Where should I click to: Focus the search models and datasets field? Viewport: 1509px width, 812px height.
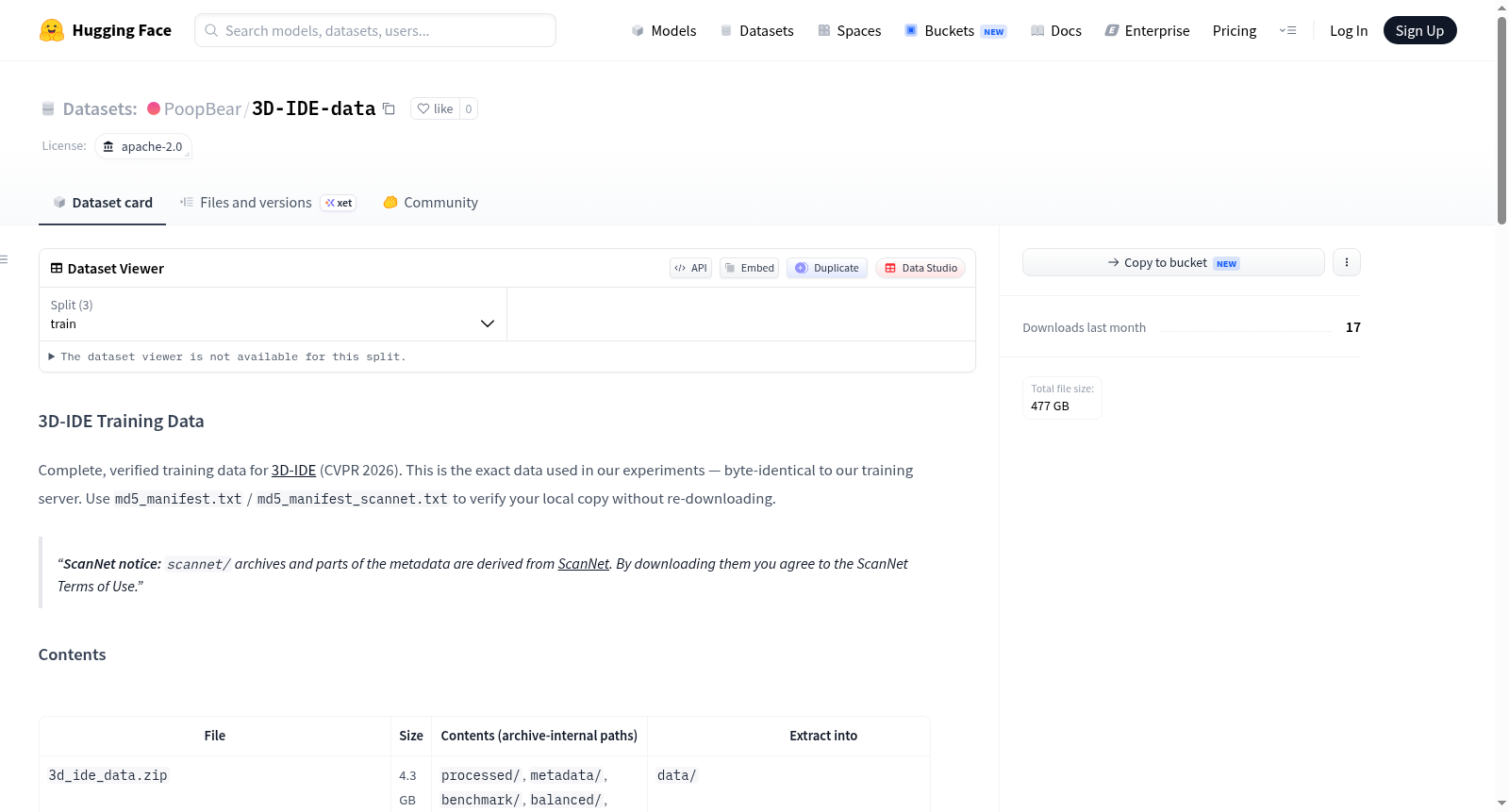(375, 30)
